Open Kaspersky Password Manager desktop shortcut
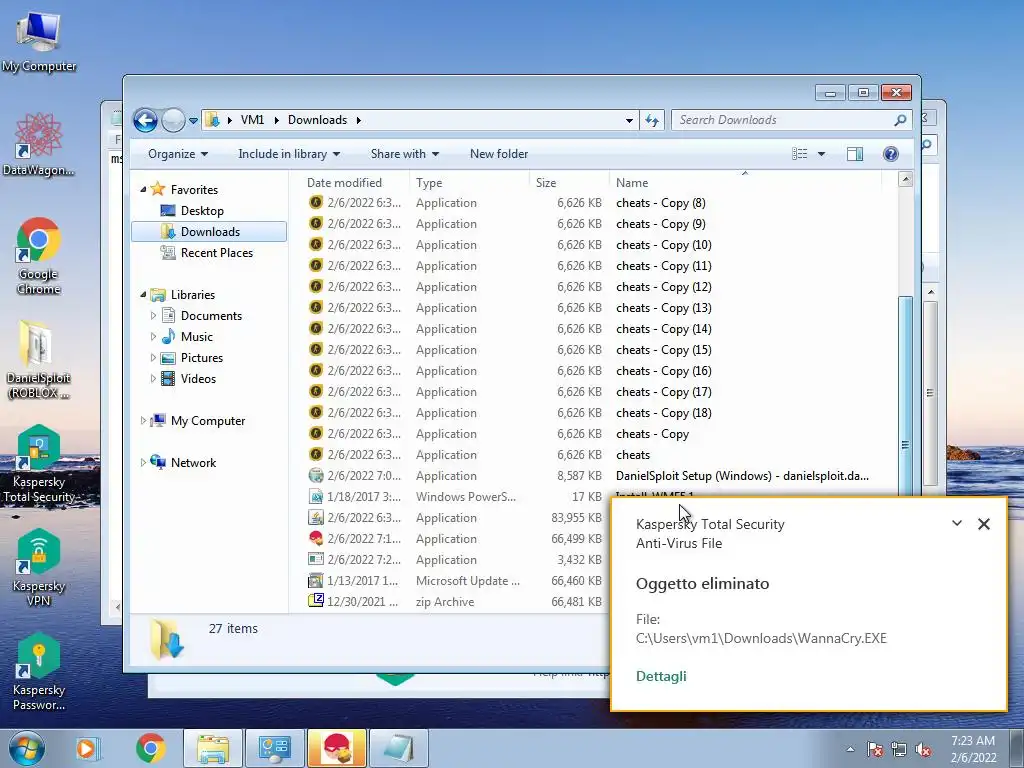Screen dimensions: 1024x768 click(39, 671)
